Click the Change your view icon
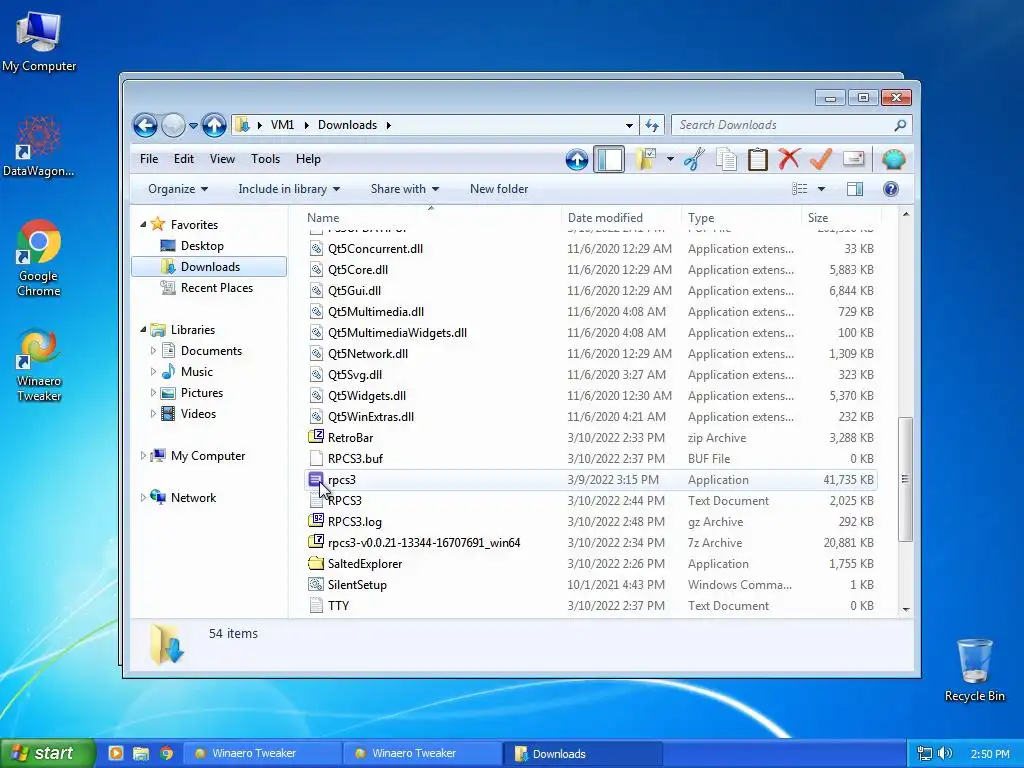Viewport: 1024px width, 768px height. pos(800,189)
